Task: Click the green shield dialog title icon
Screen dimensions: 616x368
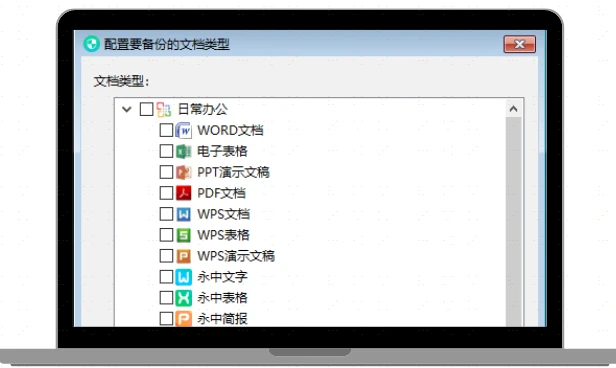Action: (x=92, y=44)
